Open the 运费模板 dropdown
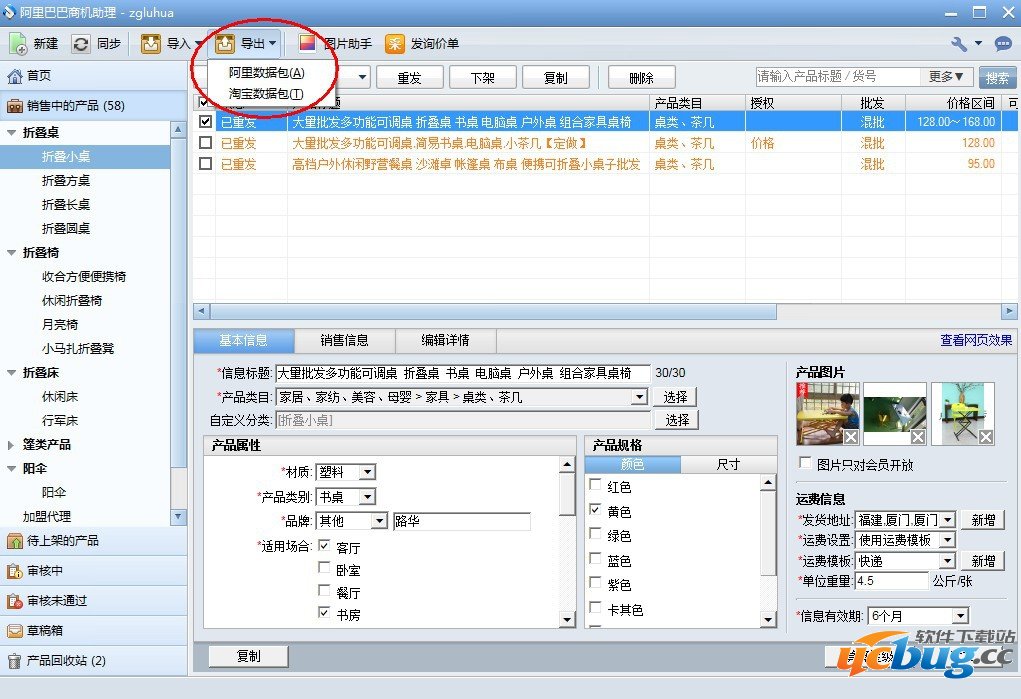This screenshot has height=699, width=1021. tap(948, 561)
